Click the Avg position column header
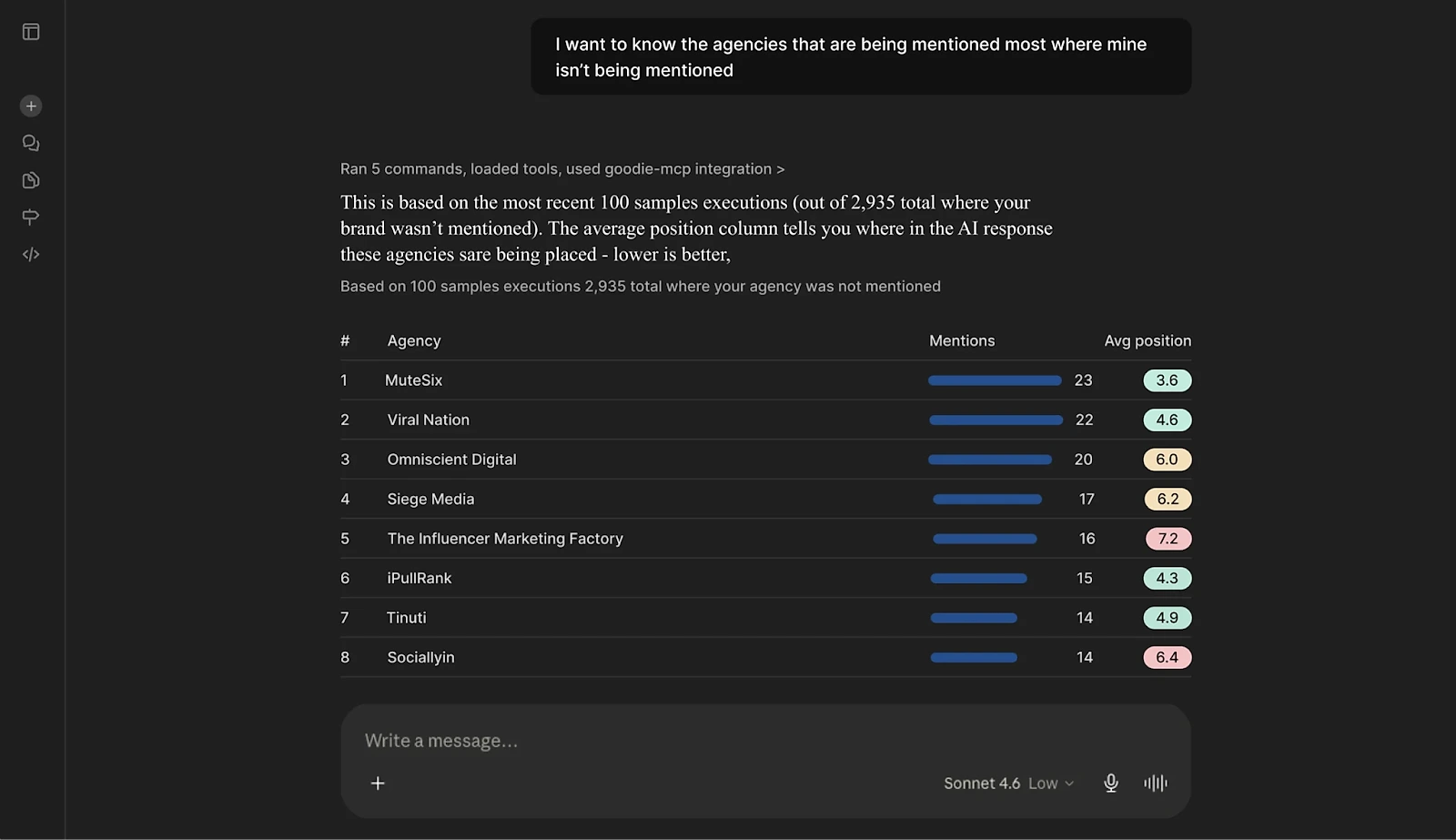Image resolution: width=1456 pixels, height=840 pixels. 1148,341
